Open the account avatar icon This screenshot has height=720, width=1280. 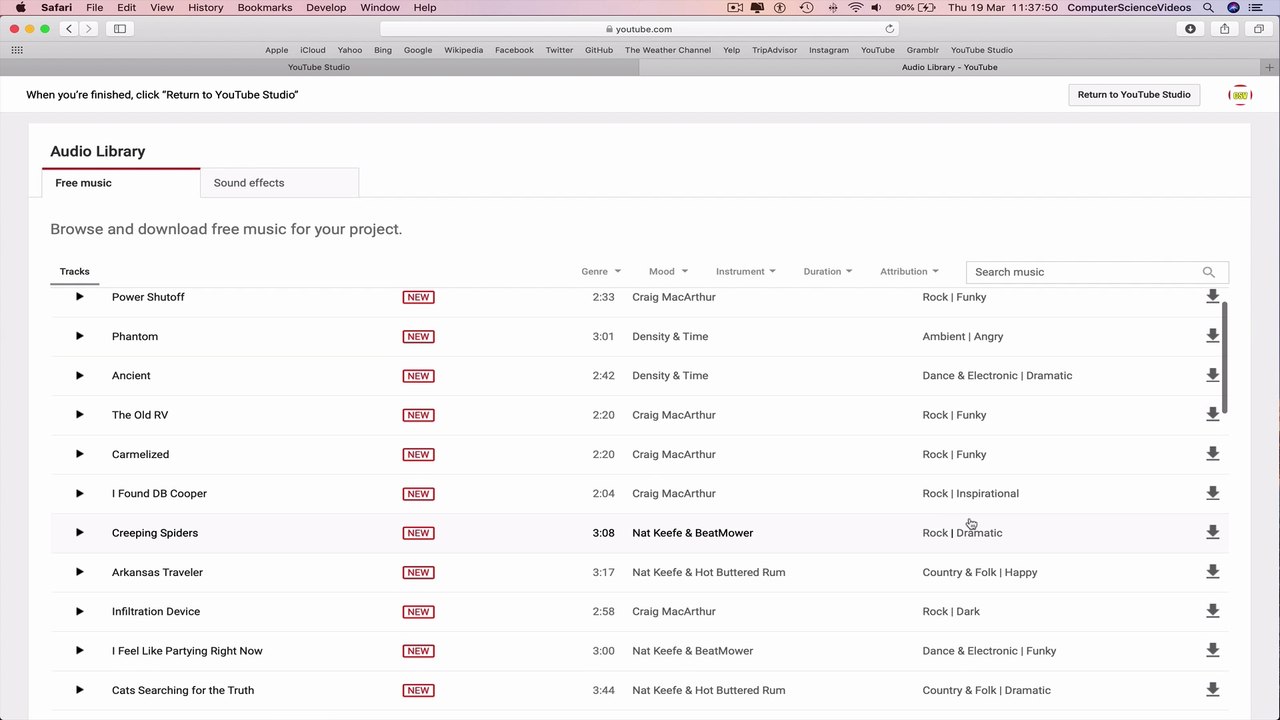coord(1240,95)
